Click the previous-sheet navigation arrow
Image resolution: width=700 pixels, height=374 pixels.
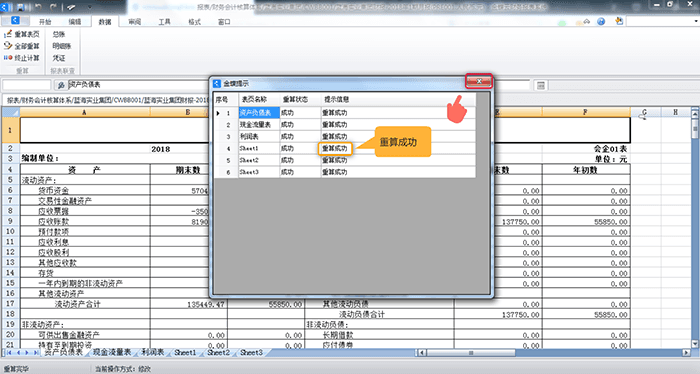(18, 353)
